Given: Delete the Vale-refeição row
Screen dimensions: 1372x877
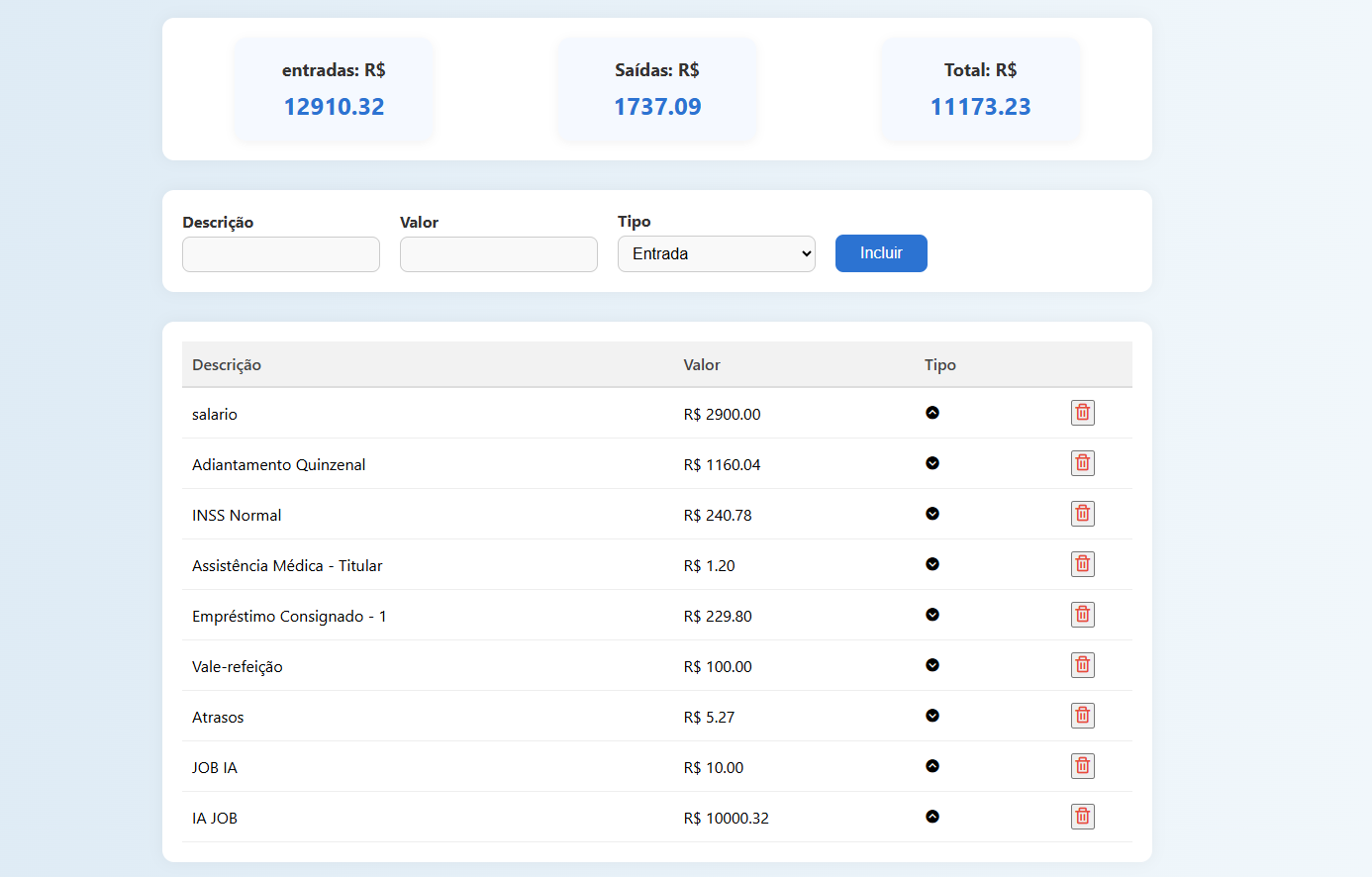Looking at the screenshot, I should click(1082, 665).
